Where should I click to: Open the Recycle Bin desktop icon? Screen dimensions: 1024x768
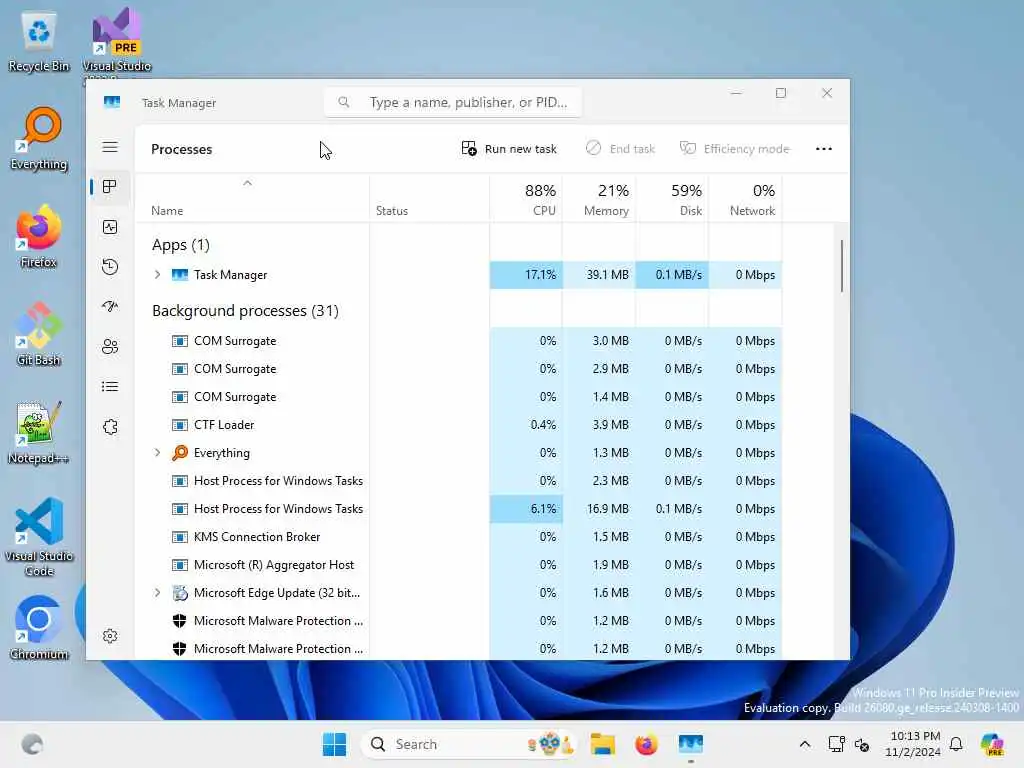tap(39, 41)
